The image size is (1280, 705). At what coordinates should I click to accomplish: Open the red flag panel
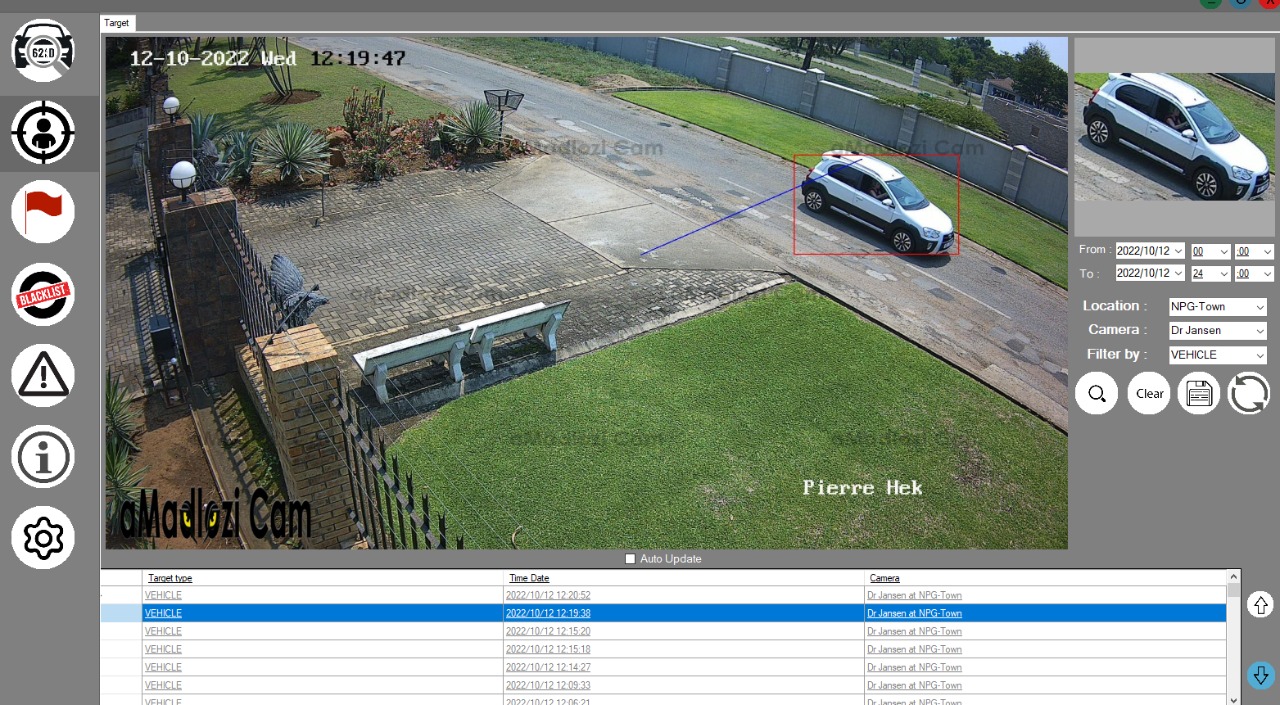tap(43, 211)
